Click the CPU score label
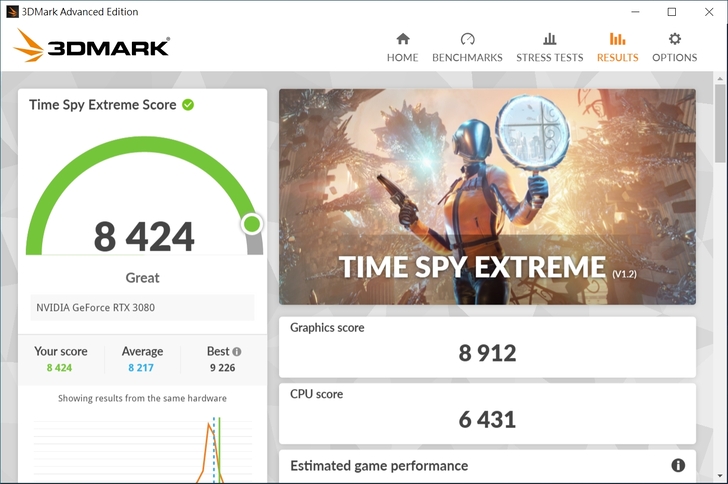This screenshot has width=728, height=484. (x=316, y=394)
